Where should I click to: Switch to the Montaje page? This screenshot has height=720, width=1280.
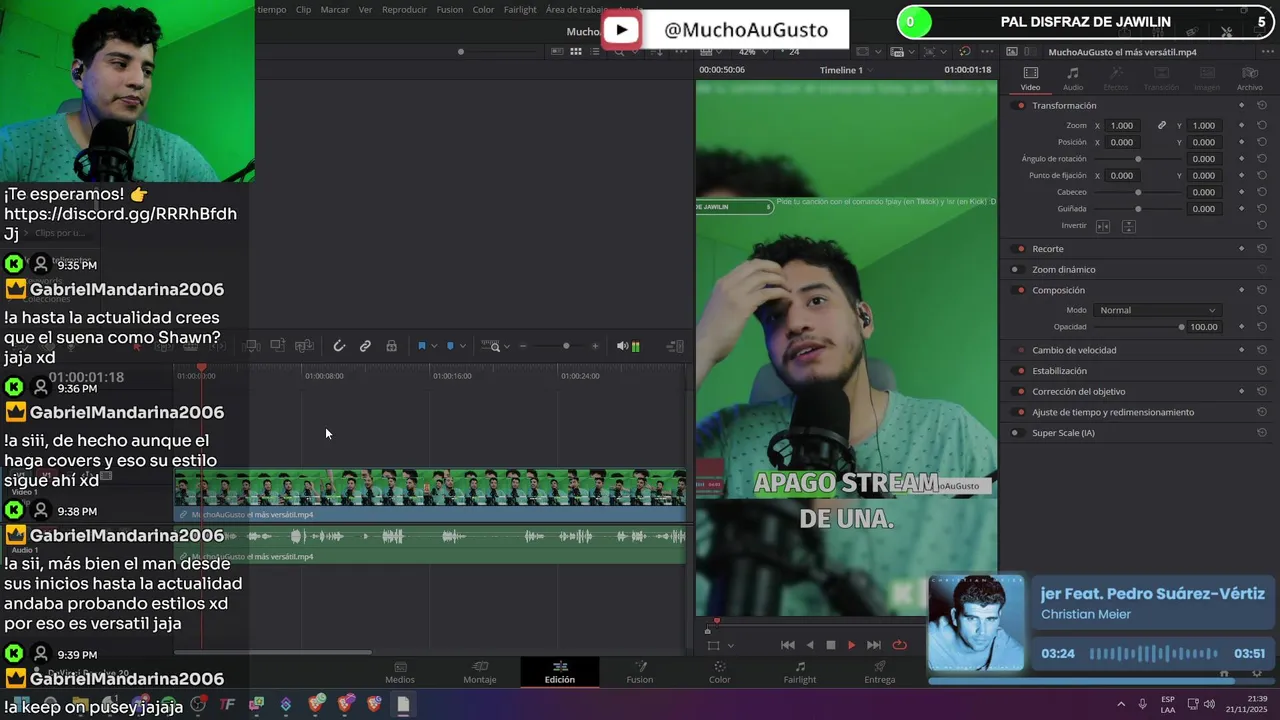point(479,672)
